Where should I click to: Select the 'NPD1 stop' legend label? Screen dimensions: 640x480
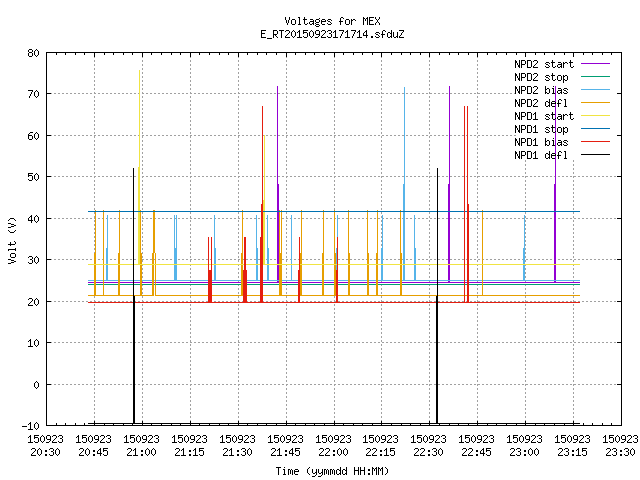pyautogui.click(x=541, y=129)
